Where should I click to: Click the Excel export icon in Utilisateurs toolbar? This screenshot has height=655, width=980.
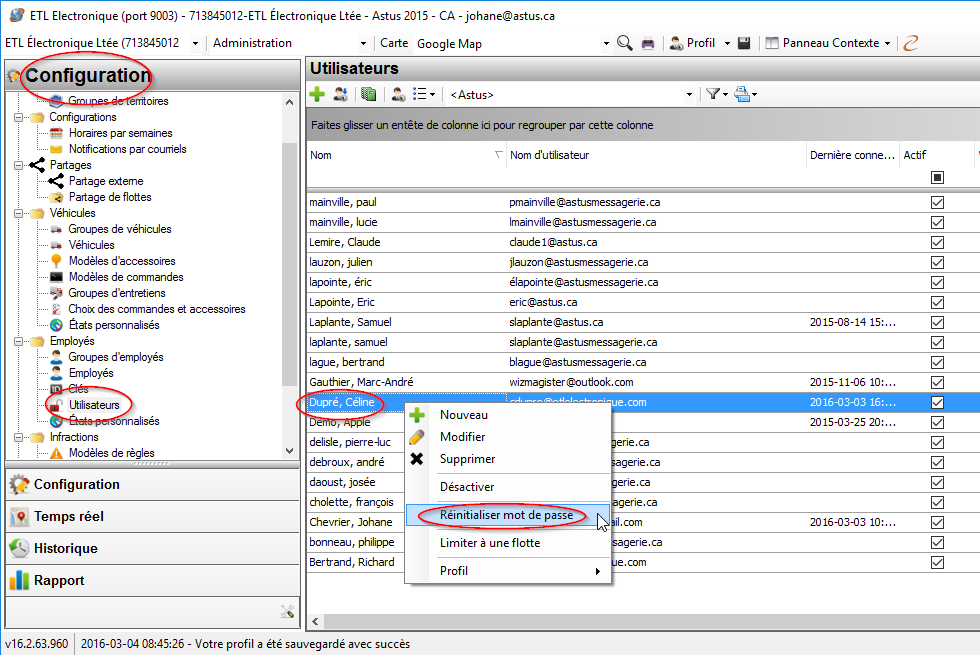tap(369, 94)
